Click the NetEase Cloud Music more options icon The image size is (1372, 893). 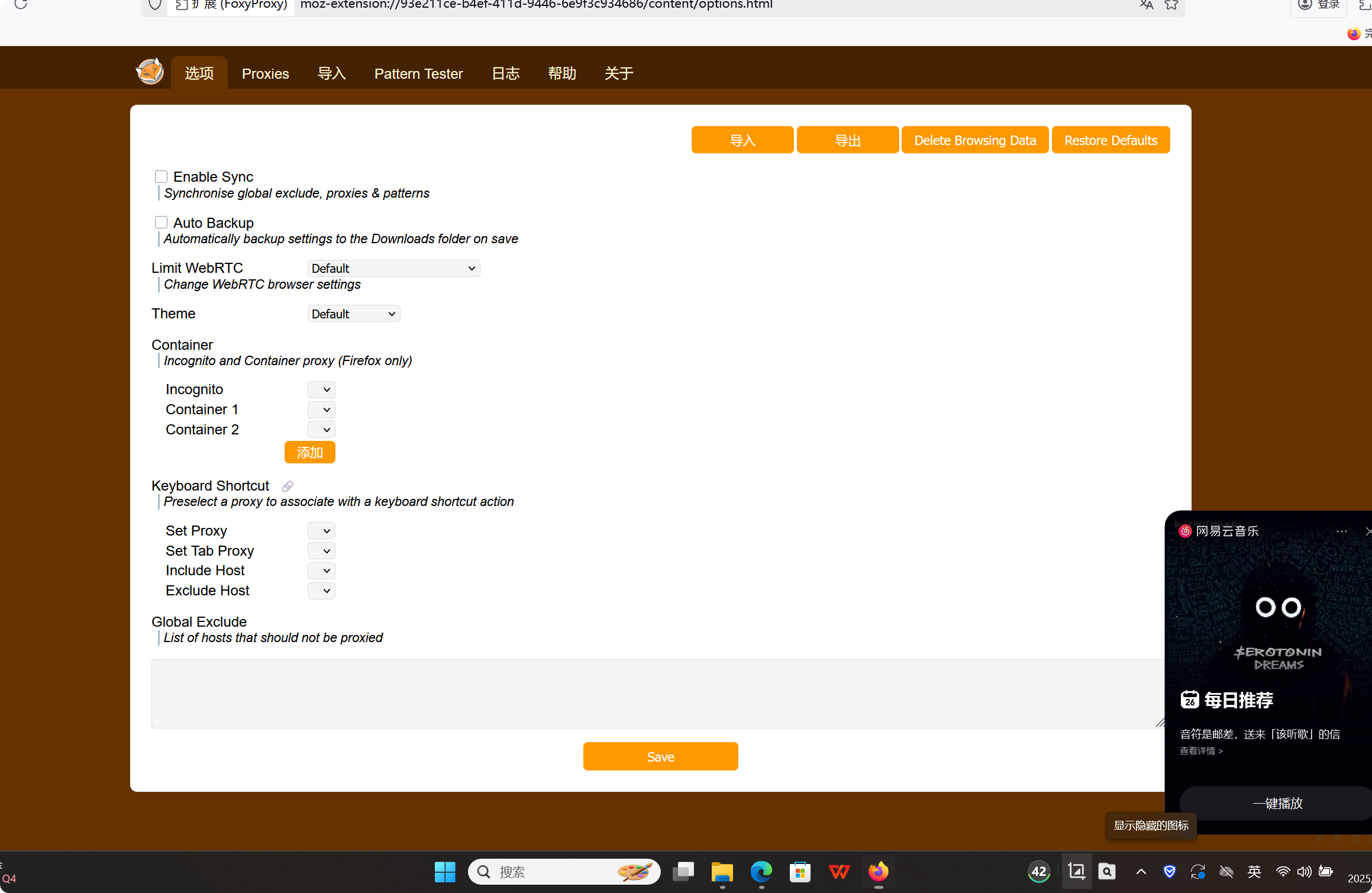coord(1341,531)
